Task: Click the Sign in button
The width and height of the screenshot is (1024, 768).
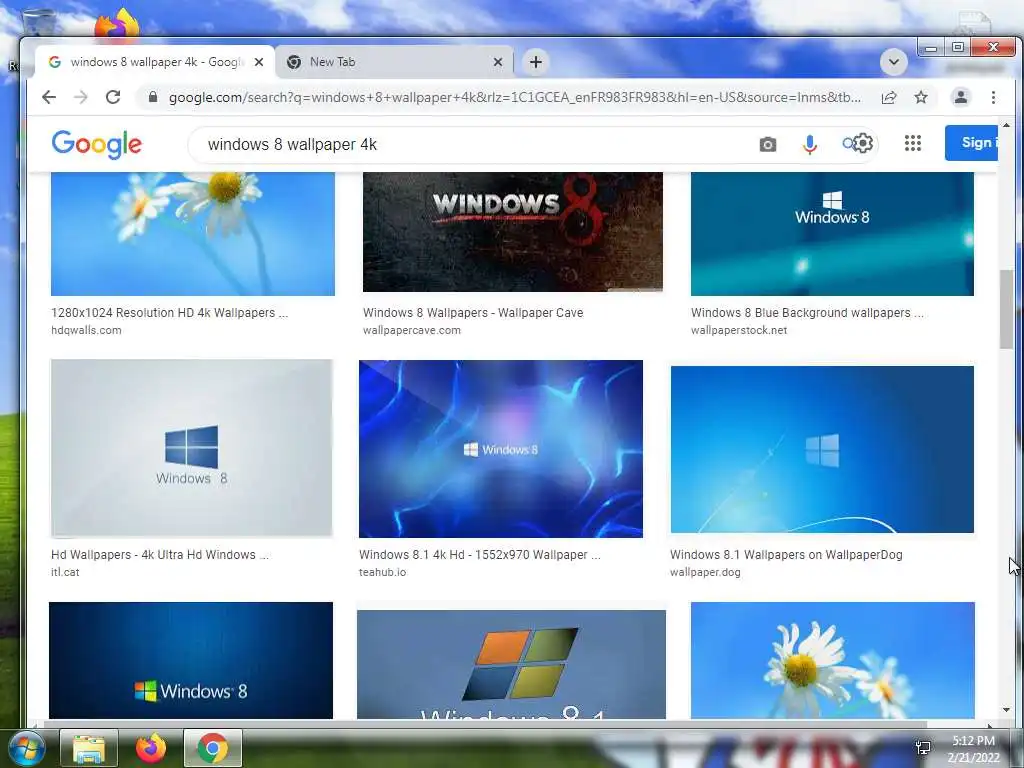Action: pos(972,142)
